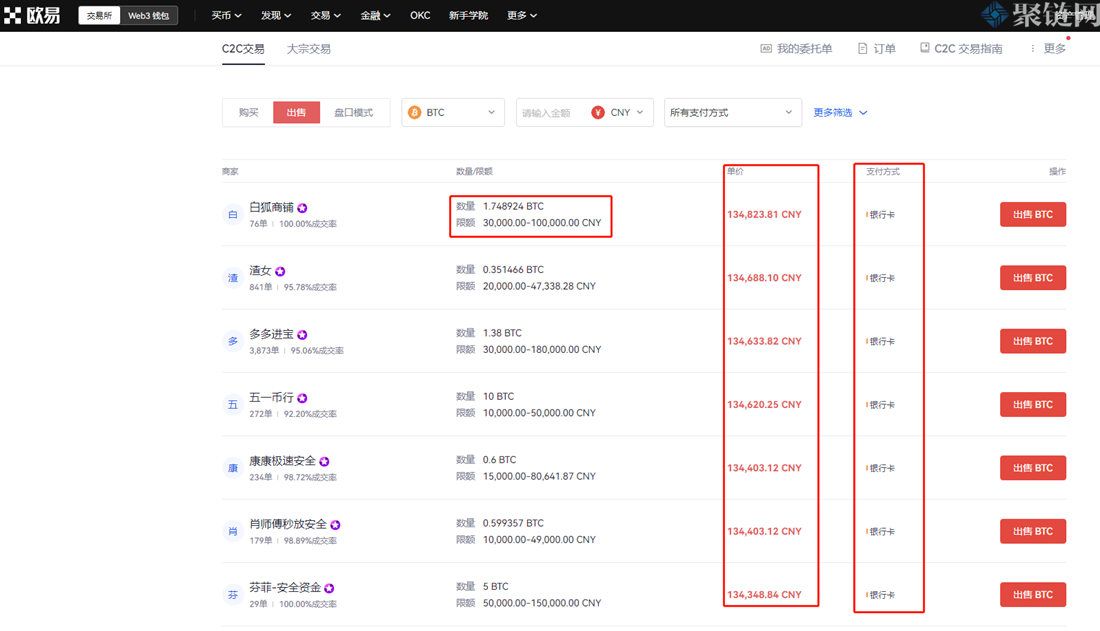
Task: Open merchant name 多多进宝
Action: (271, 334)
